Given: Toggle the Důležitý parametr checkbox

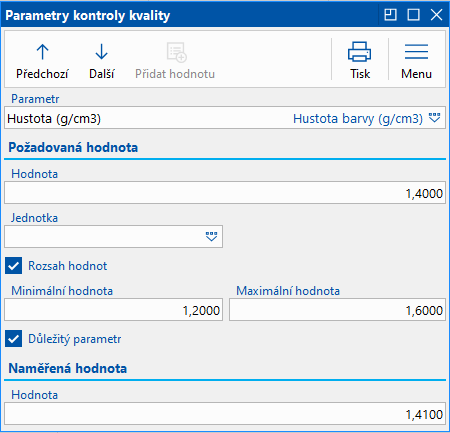Looking at the screenshot, I should (x=13, y=339).
